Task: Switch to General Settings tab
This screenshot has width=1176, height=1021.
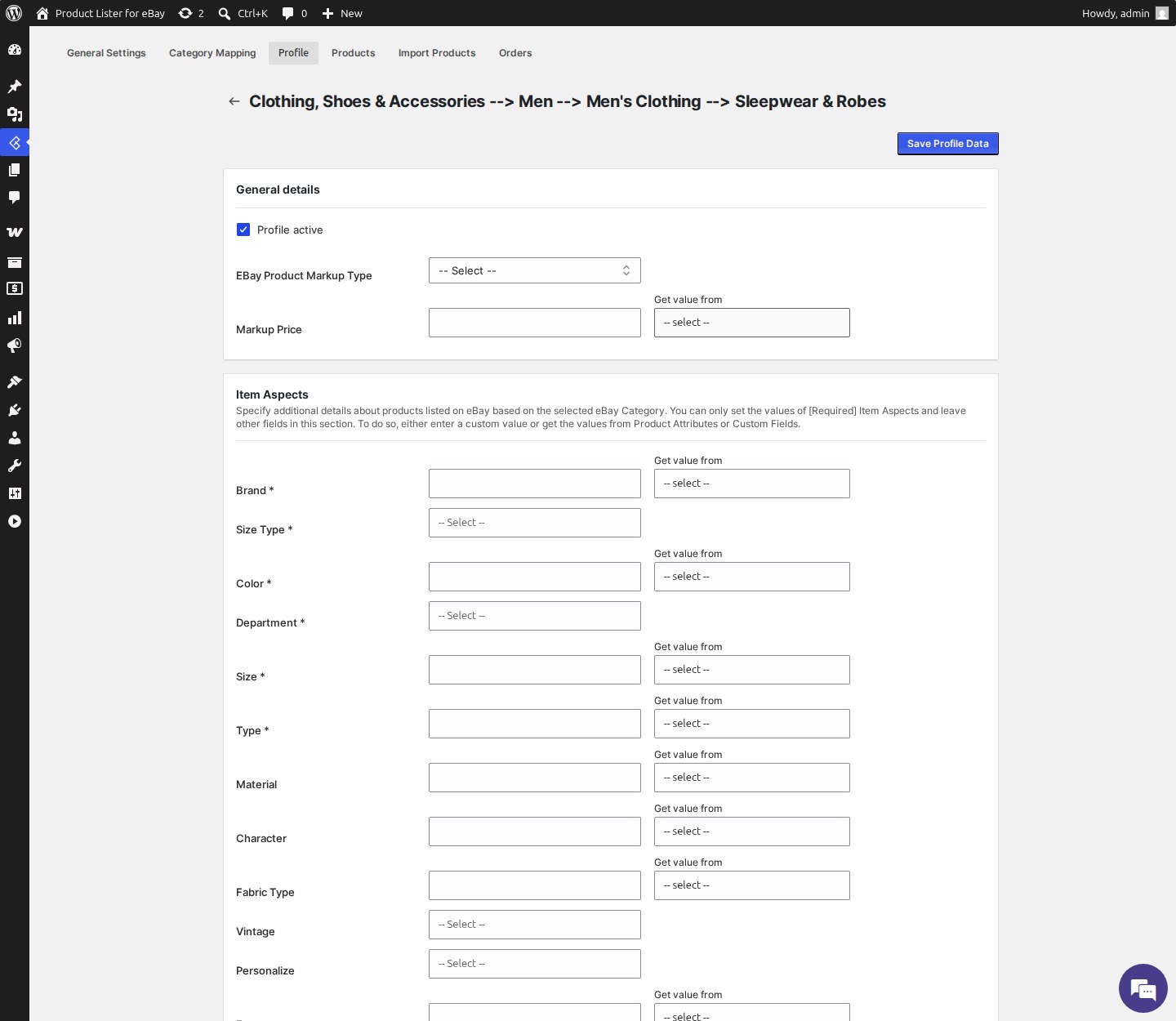Action: point(106,53)
